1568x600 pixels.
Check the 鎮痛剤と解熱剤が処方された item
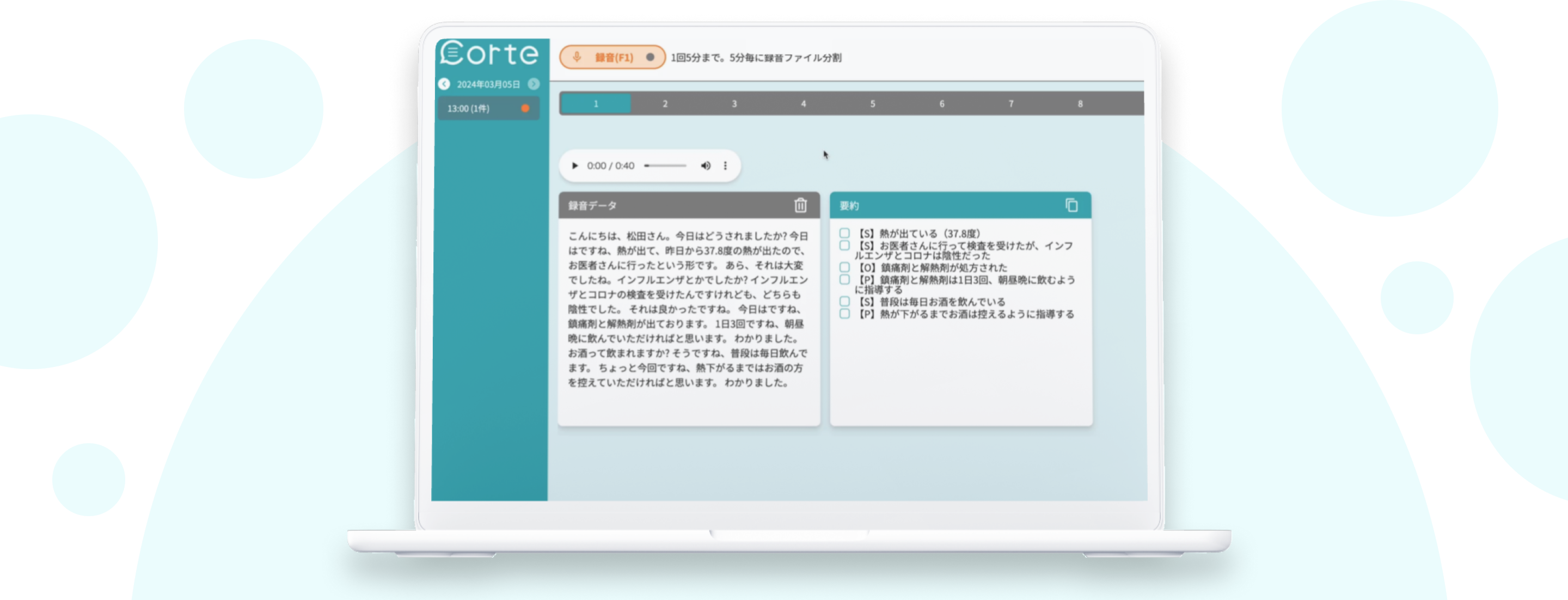[x=844, y=267]
